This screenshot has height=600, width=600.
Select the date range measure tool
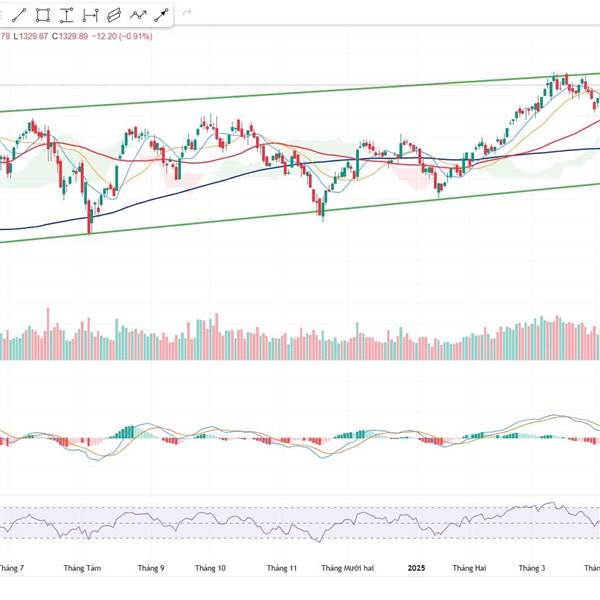[90, 15]
